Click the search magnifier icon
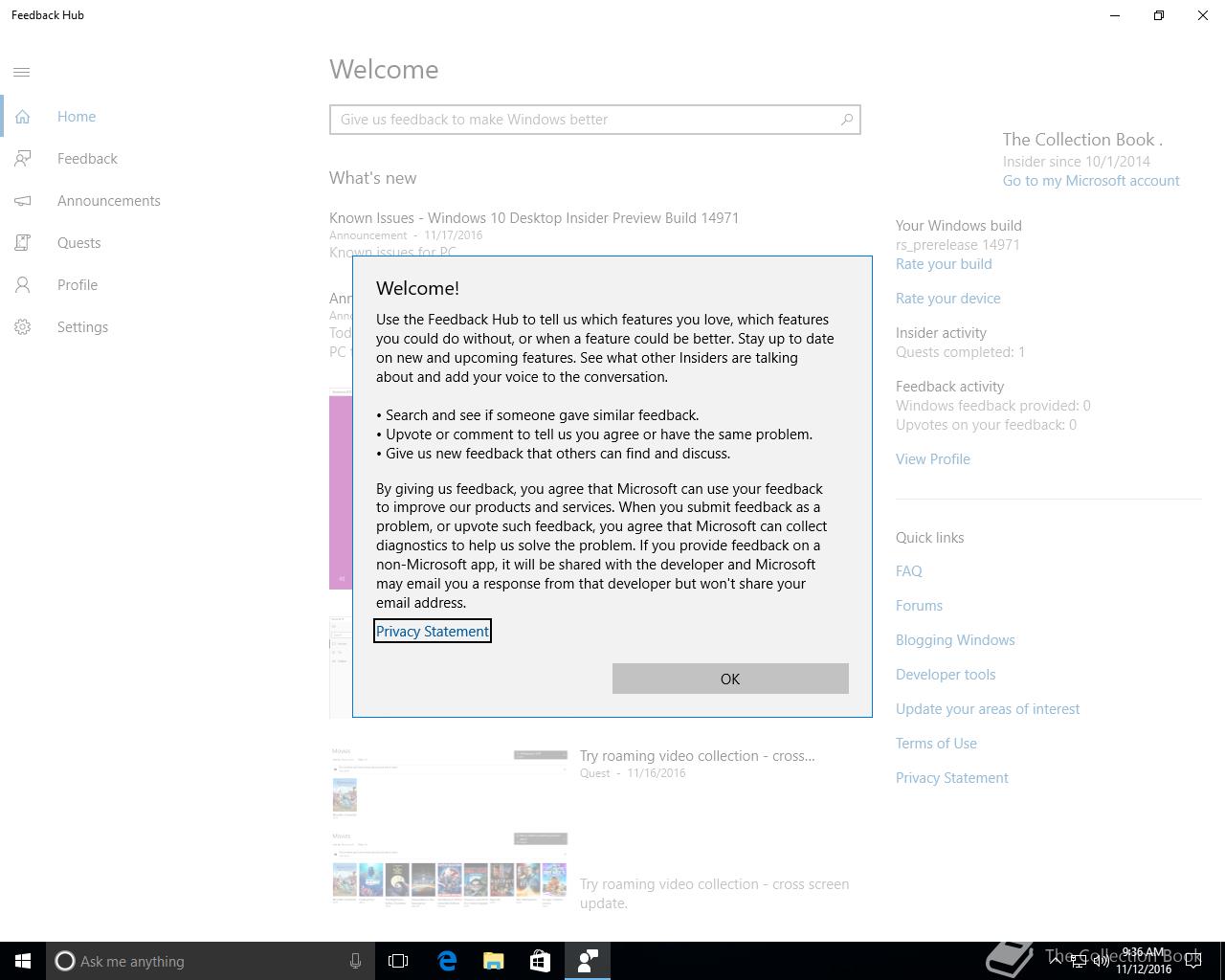Screen dimensions: 1225x980 pyautogui.click(x=847, y=120)
